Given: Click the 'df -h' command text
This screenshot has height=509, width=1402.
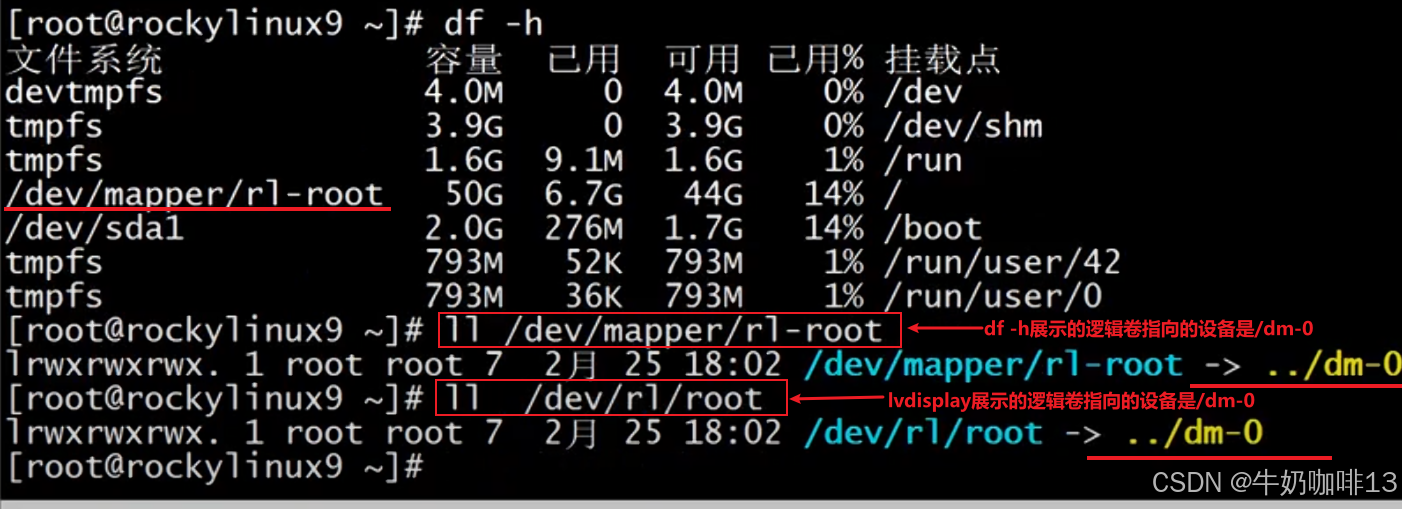Looking at the screenshot, I should point(493,24).
